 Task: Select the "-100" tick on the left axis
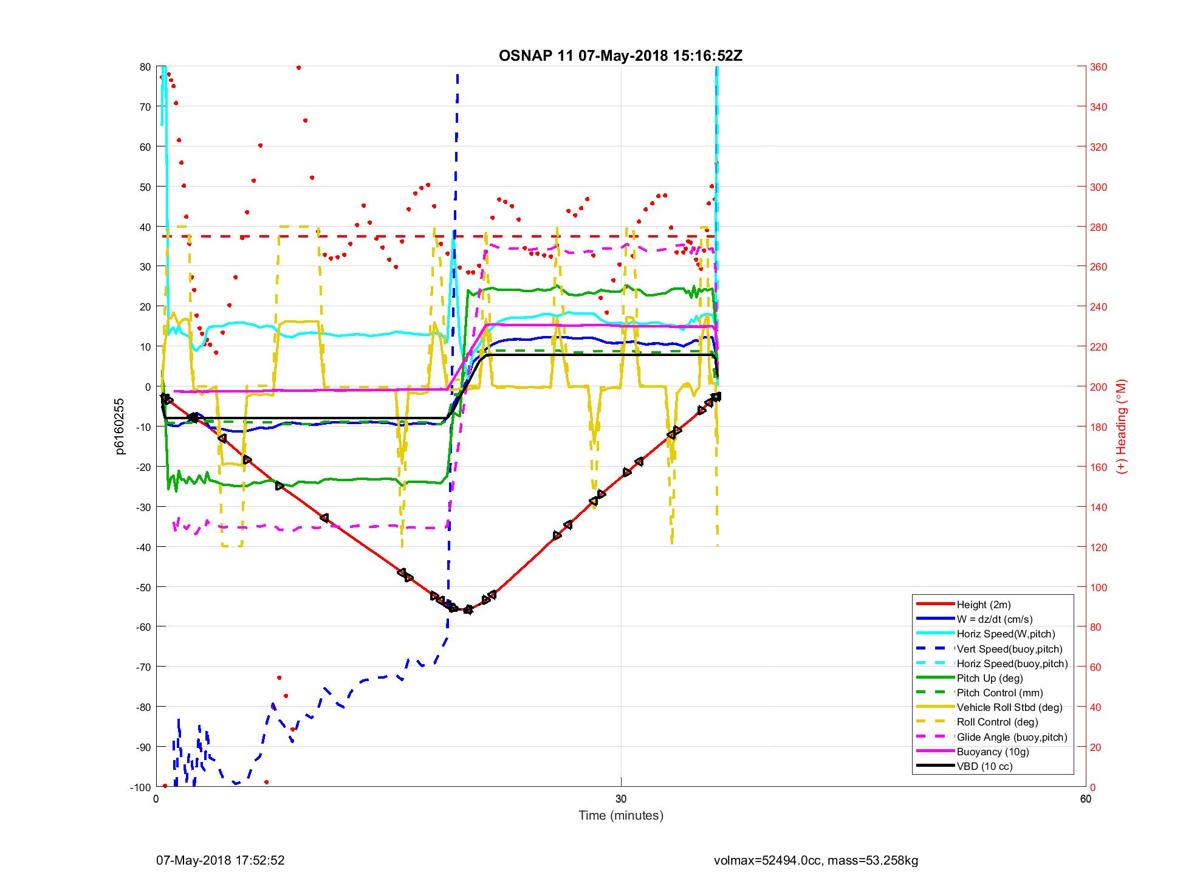click(x=140, y=787)
